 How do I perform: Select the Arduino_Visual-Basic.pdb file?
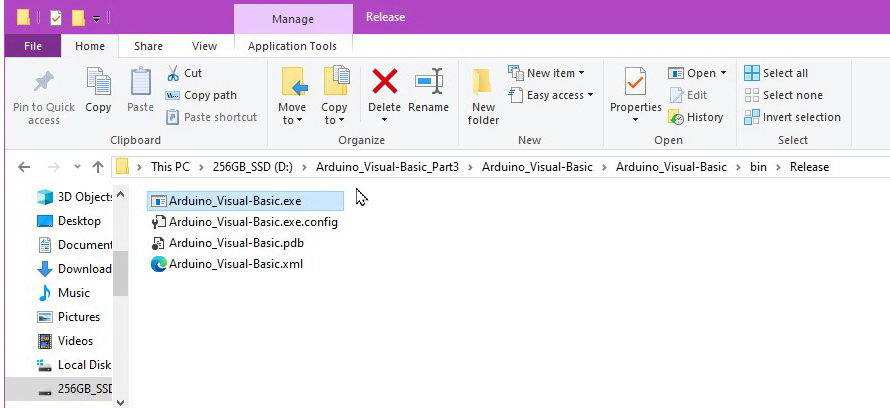[236, 243]
